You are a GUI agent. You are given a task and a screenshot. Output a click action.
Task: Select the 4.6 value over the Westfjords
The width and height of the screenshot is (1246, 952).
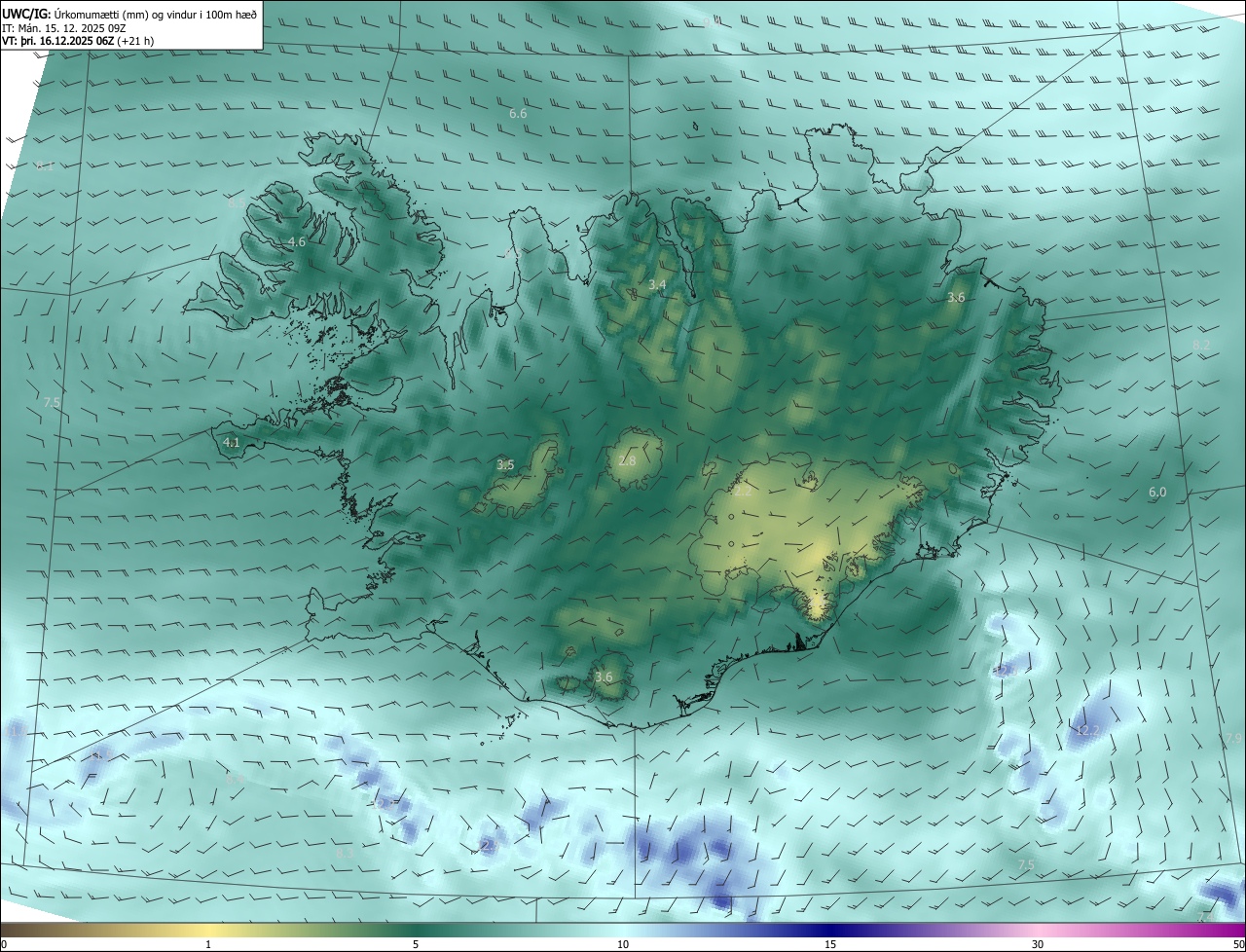pyautogui.click(x=296, y=241)
